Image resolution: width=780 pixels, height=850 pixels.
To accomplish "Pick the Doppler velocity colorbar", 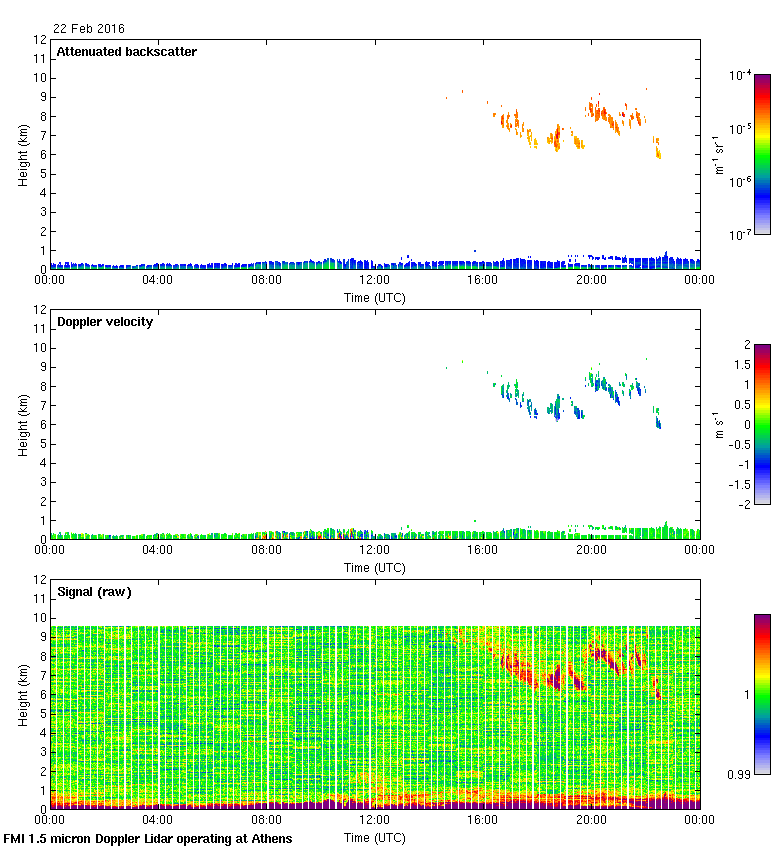I will tap(762, 424).
